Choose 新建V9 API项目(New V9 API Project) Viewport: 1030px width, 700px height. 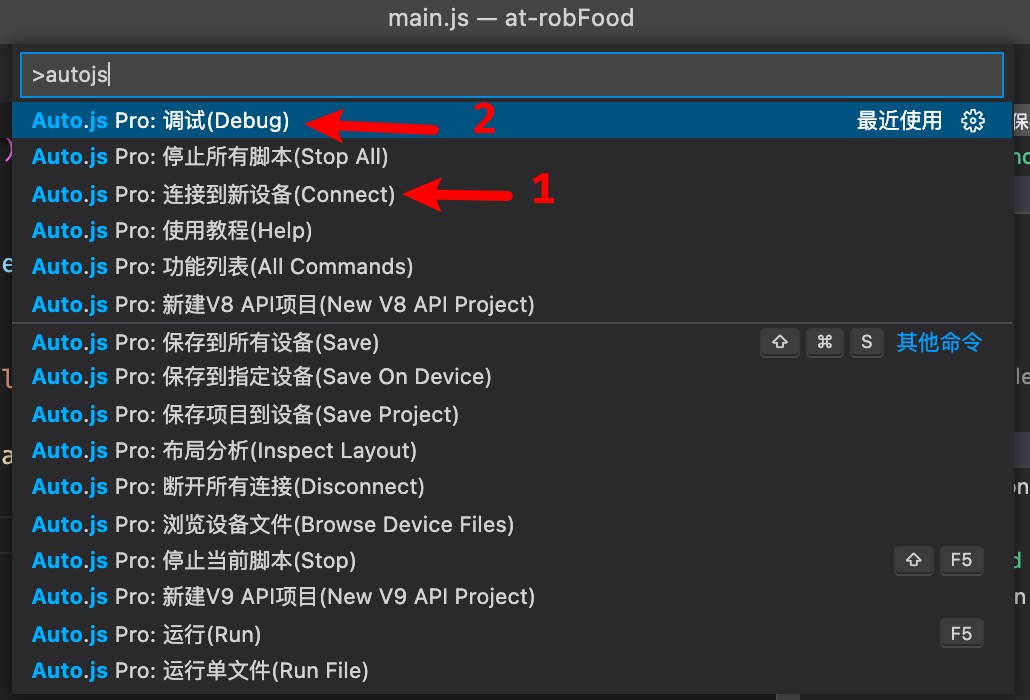512,596
